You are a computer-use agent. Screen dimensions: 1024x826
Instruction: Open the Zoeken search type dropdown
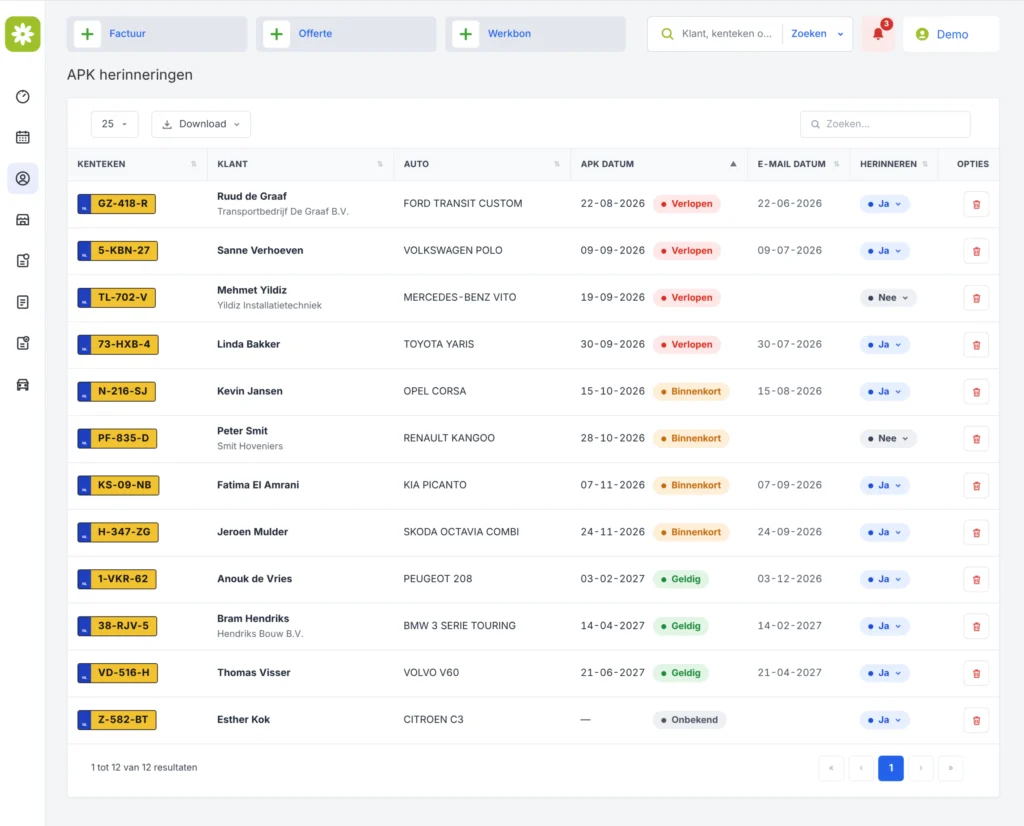817,34
